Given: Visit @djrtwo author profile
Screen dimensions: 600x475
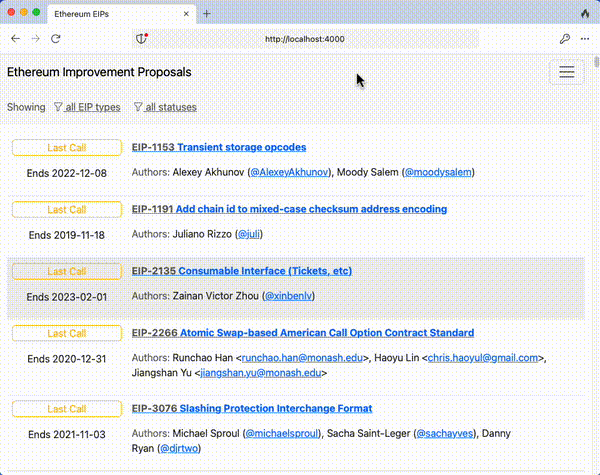Looking at the screenshot, I should point(179,449).
